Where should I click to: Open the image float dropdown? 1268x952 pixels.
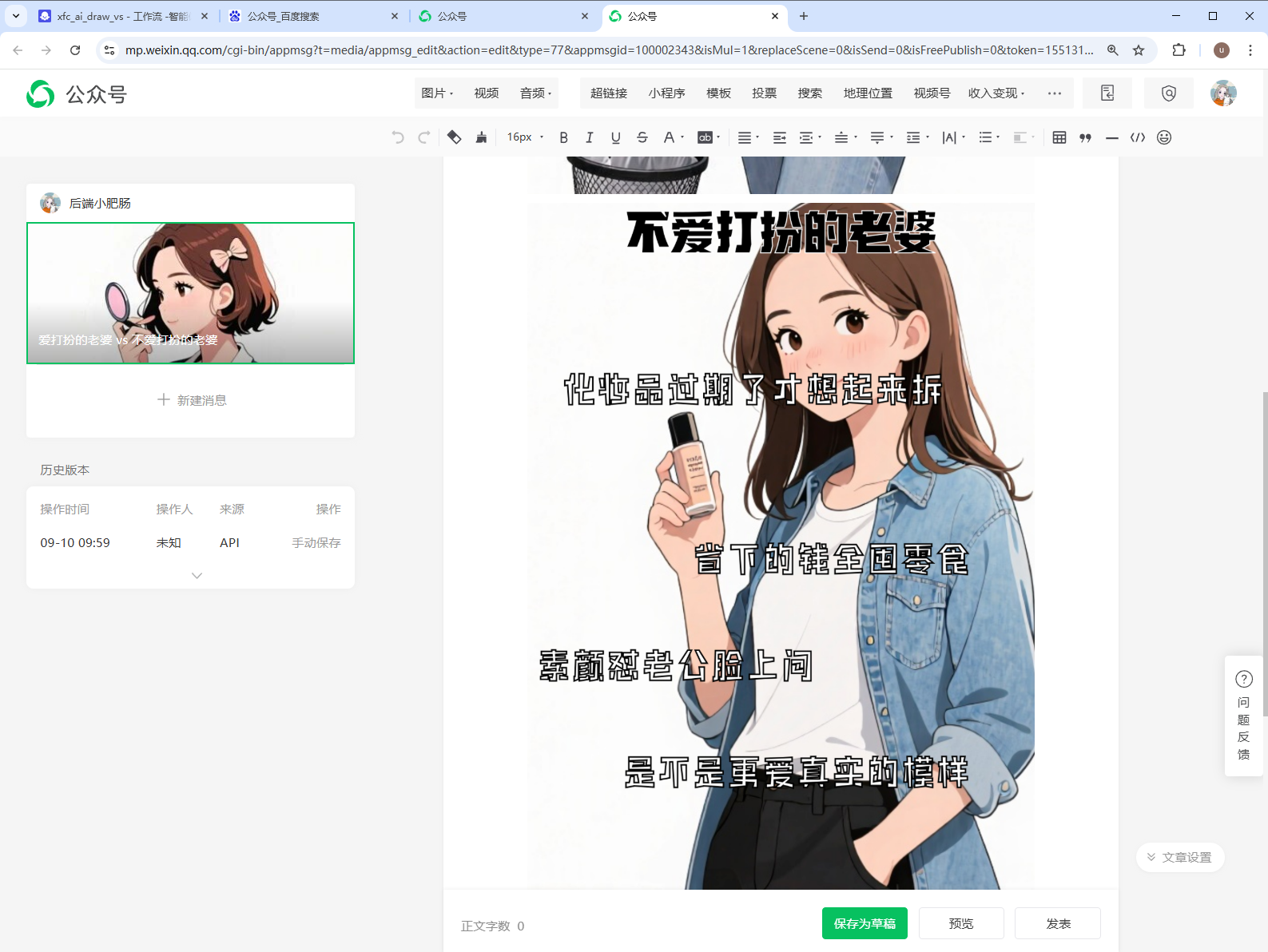(1024, 137)
